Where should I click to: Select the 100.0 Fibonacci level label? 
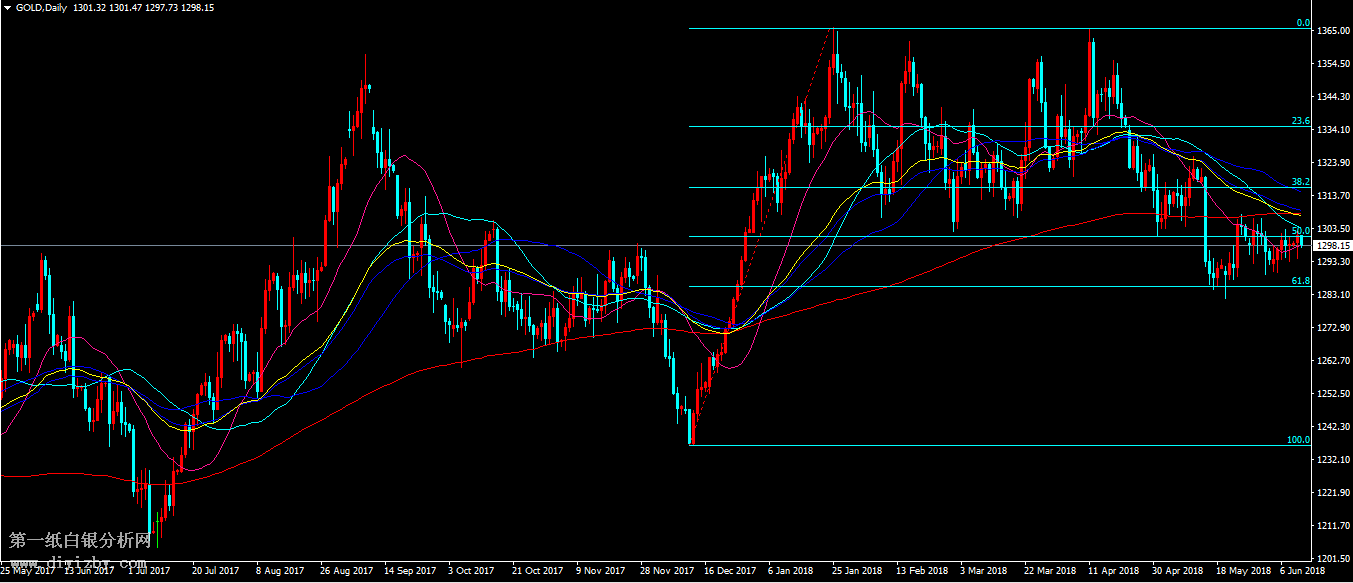(x=1298, y=440)
